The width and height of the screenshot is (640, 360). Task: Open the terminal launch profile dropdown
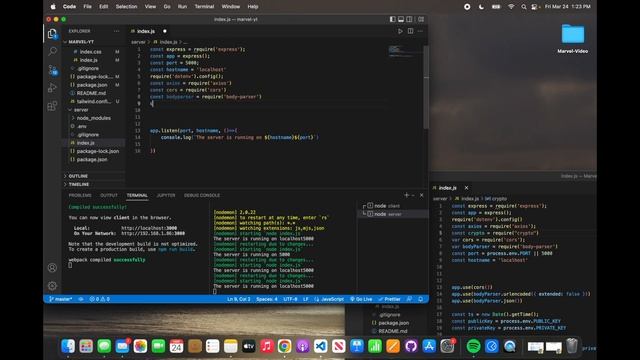tap(413, 195)
